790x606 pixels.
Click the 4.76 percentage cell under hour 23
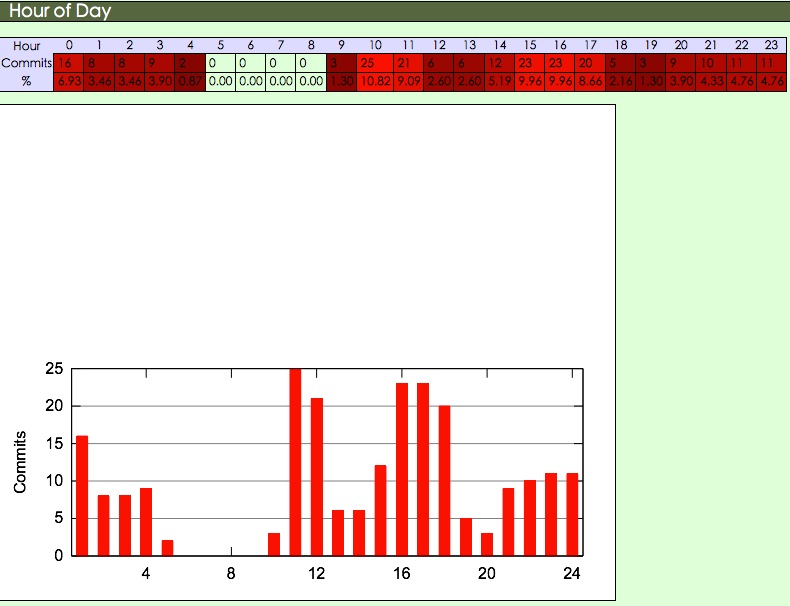pyautogui.click(x=771, y=81)
